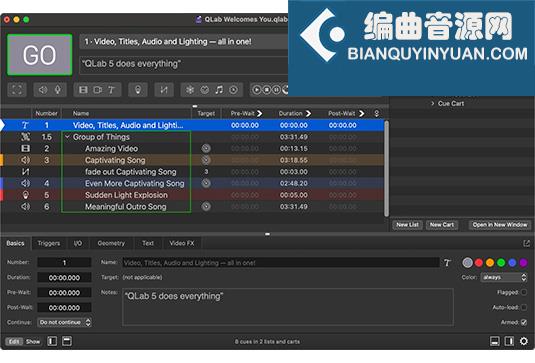Click the New List button

pos(407,224)
